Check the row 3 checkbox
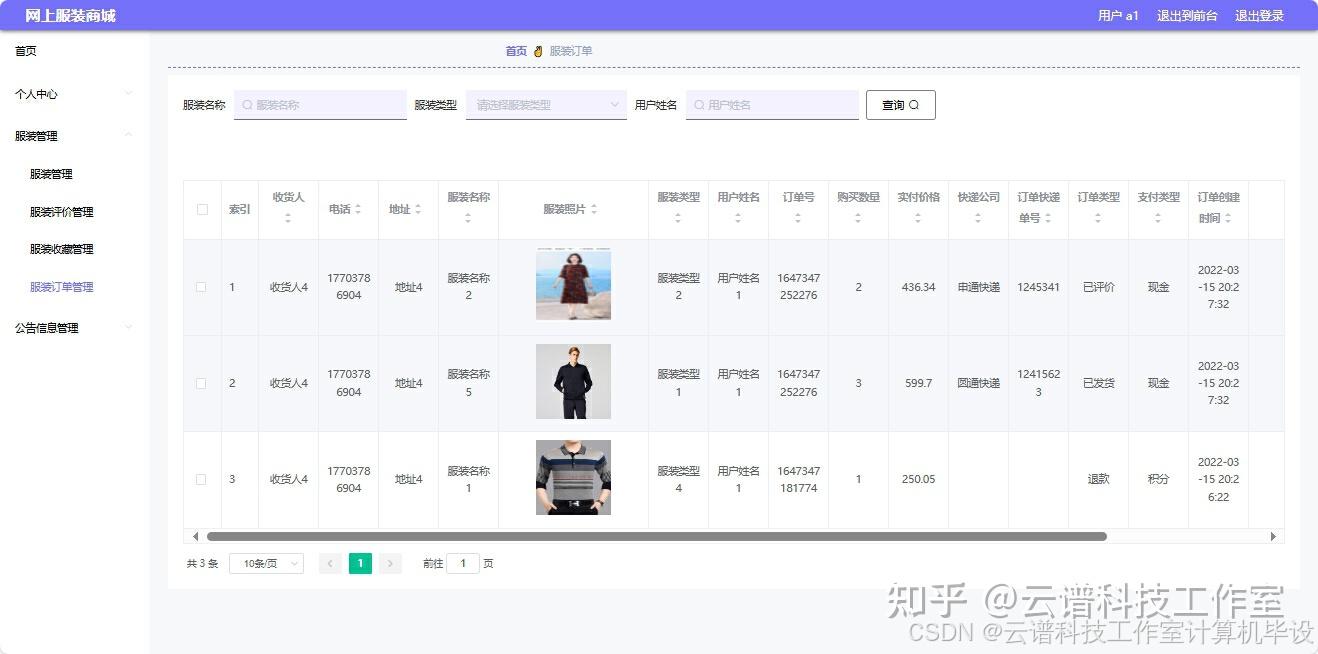This screenshot has width=1318, height=654. point(201,479)
